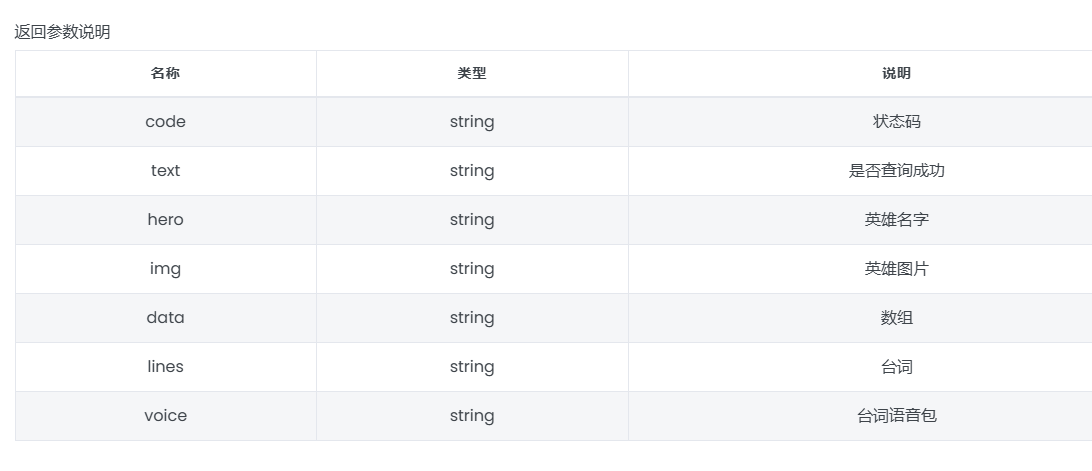Click the string type in code row
This screenshot has height=471, width=1092.
point(472,122)
